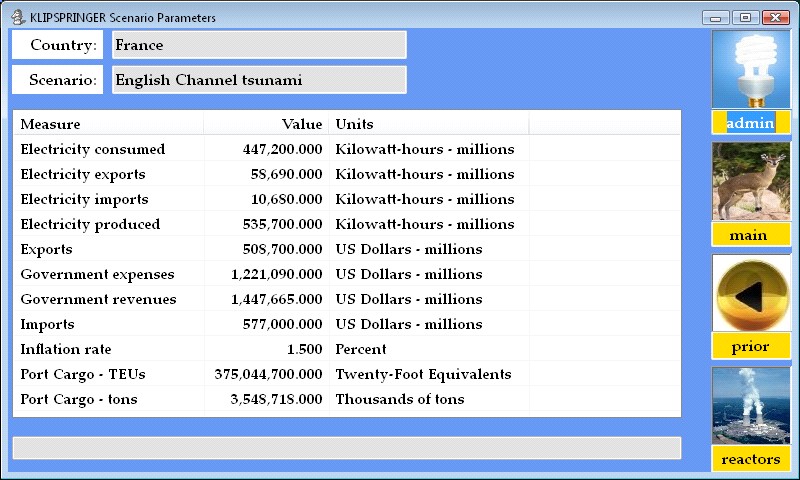Click the nuclear cooling towers icon
The width and height of the screenshot is (800, 480).
click(x=750, y=405)
